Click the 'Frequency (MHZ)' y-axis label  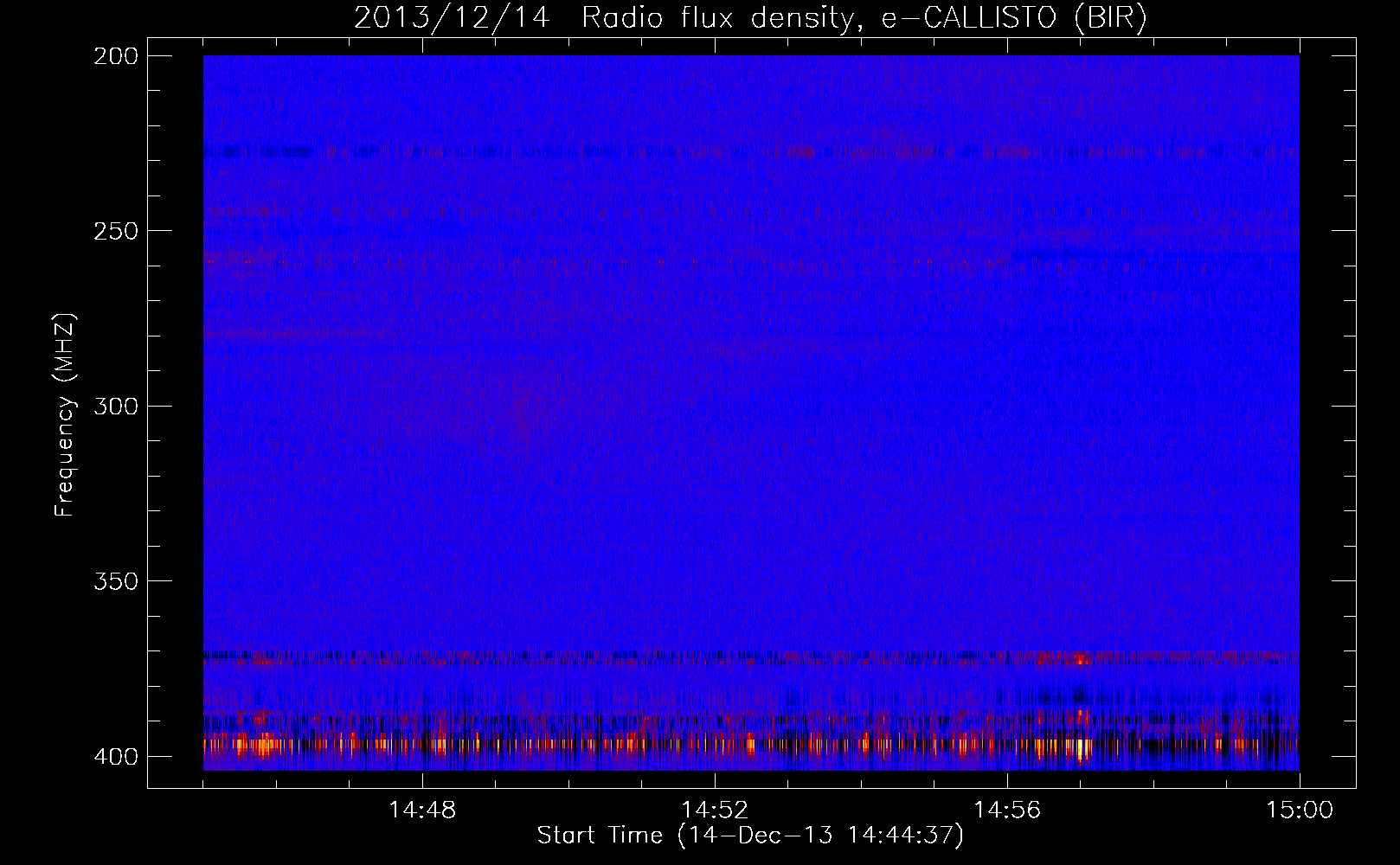click(64, 415)
